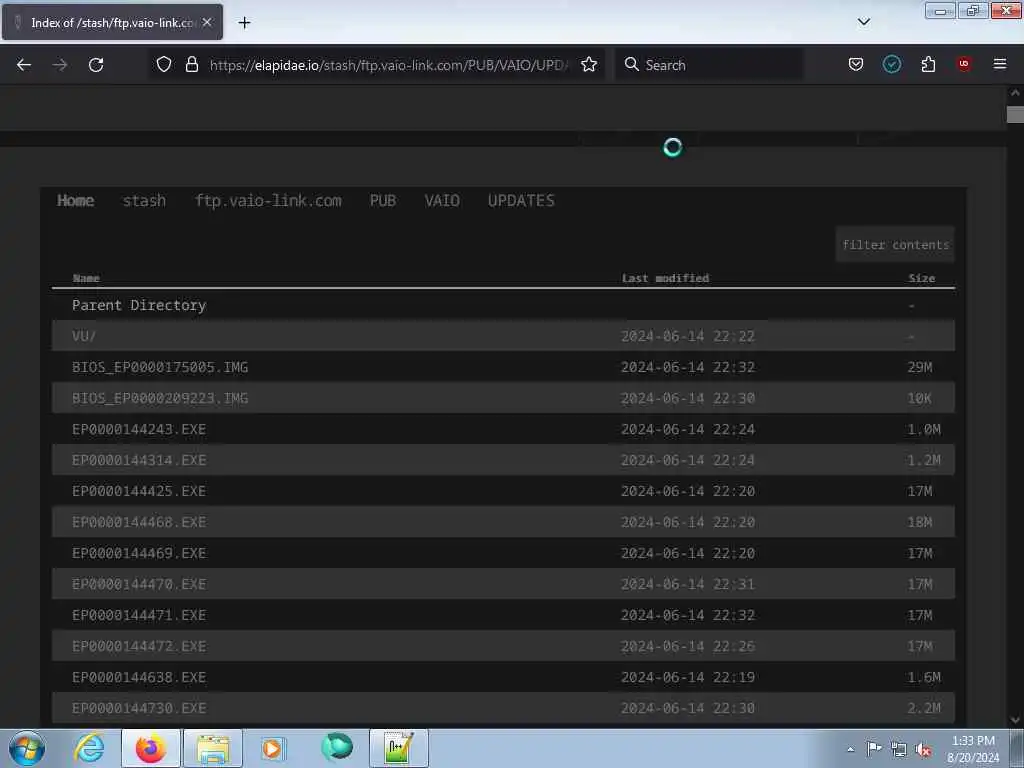Open the Pocket save icon

[x=856, y=64]
